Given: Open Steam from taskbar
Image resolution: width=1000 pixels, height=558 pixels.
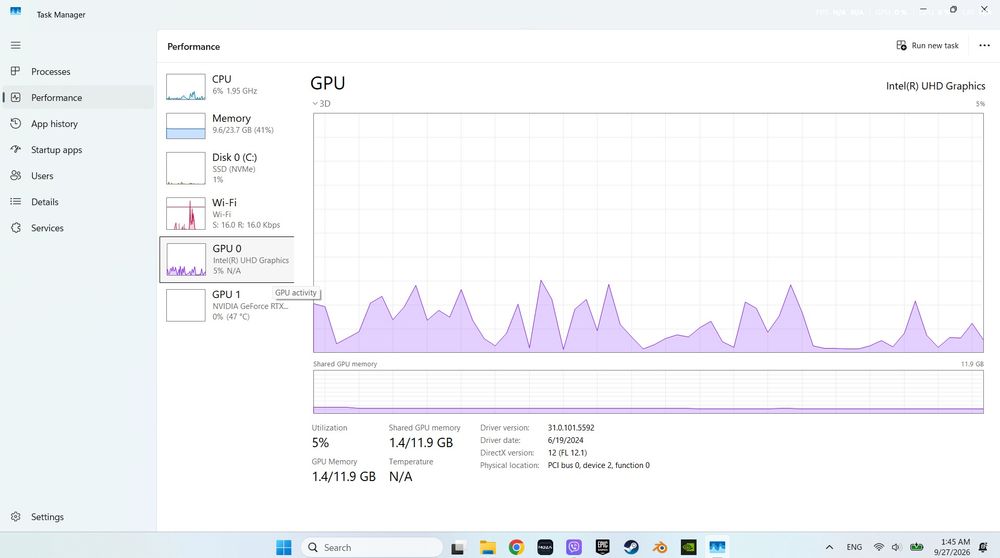Looking at the screenshot, I should [x=631, y=547].
